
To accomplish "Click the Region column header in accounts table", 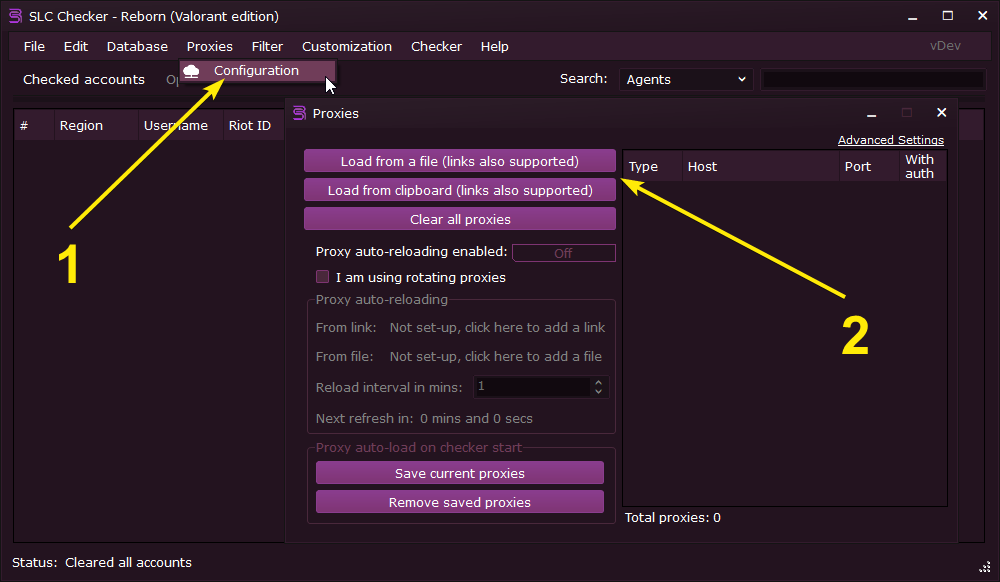I will point(96,126).
